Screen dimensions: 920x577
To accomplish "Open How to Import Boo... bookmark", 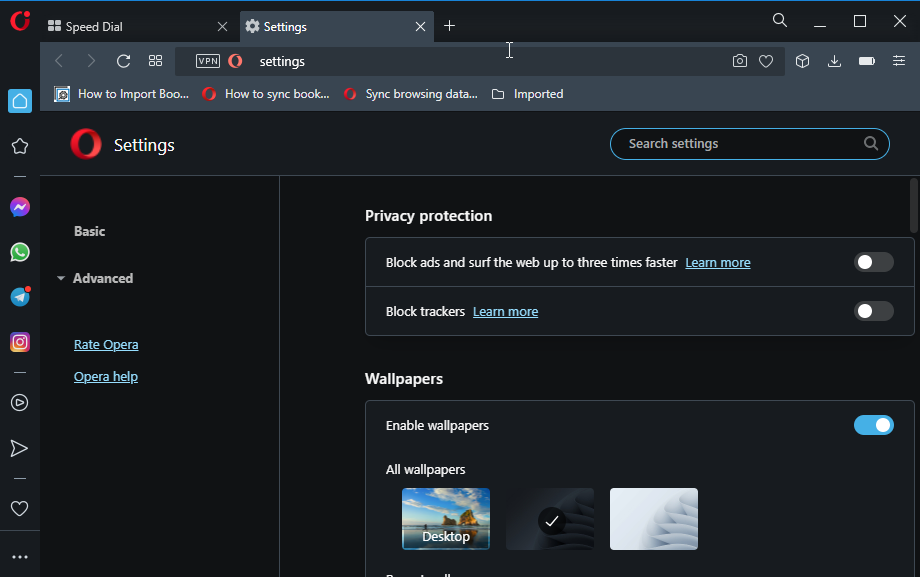I will 121,94.
